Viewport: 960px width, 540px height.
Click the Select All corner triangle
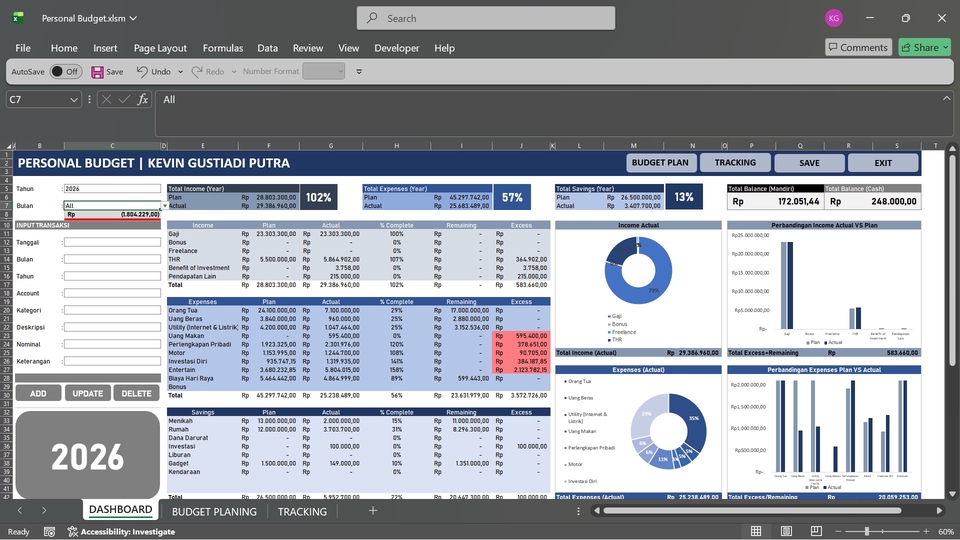(x=9, y=146)
